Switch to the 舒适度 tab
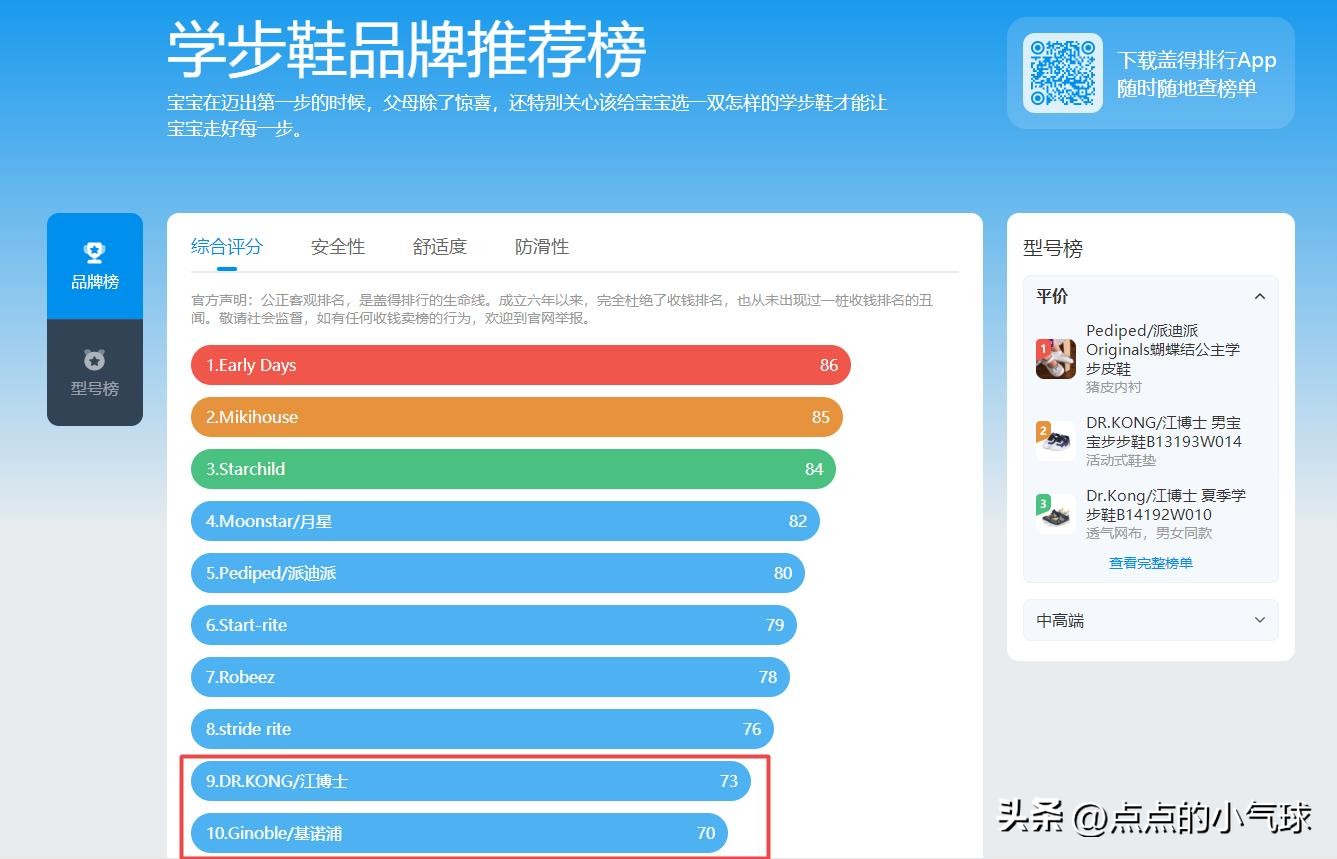The image size is (1337, 859). coord(439,246)
